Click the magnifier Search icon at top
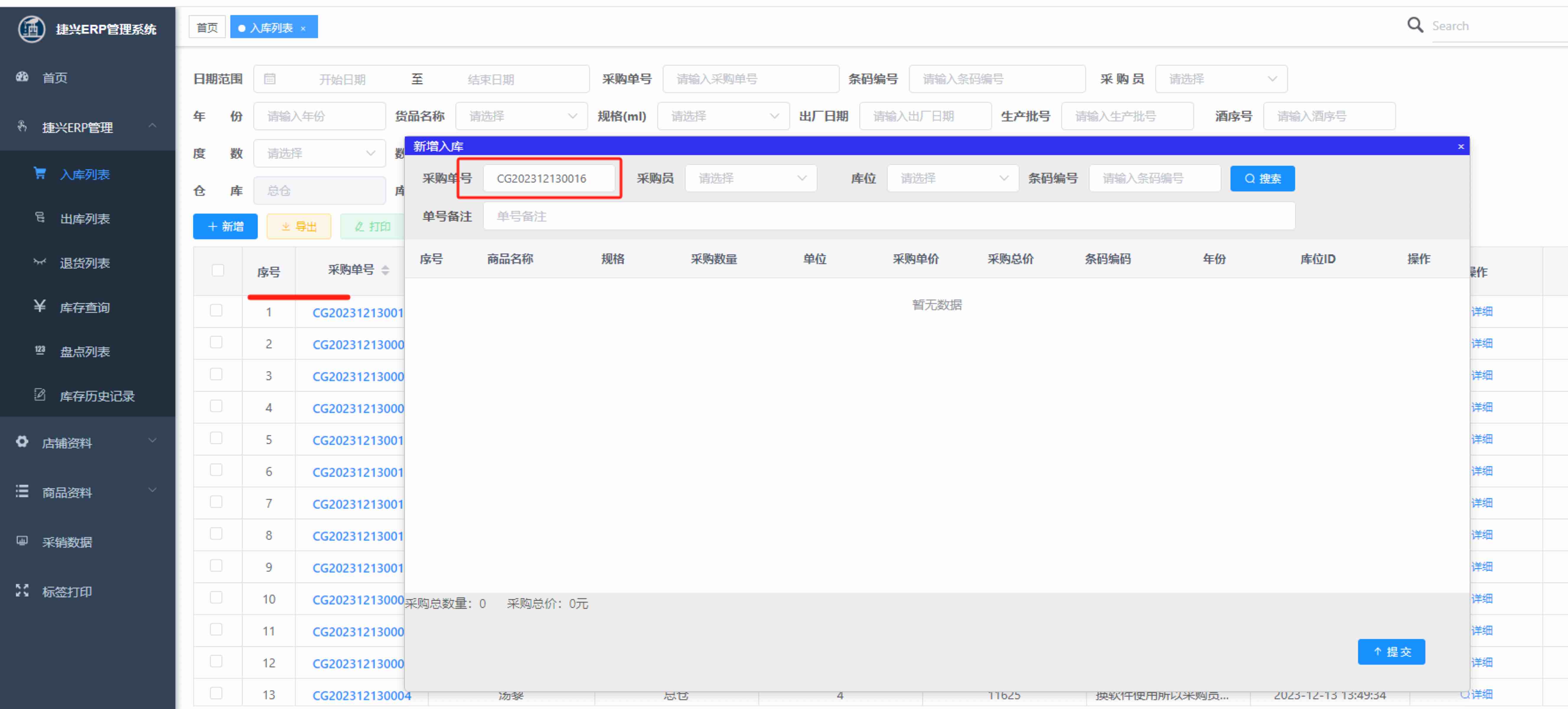This screenshot has width=1568, height=709. pyautogui.click(x=1415, y=25)
